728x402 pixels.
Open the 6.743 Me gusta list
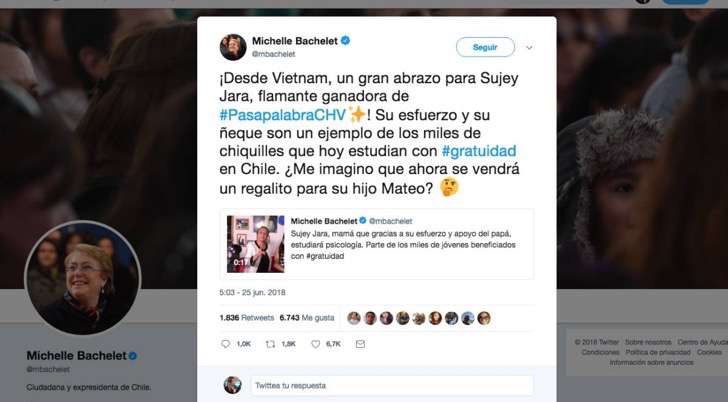[x=307, y=318]
